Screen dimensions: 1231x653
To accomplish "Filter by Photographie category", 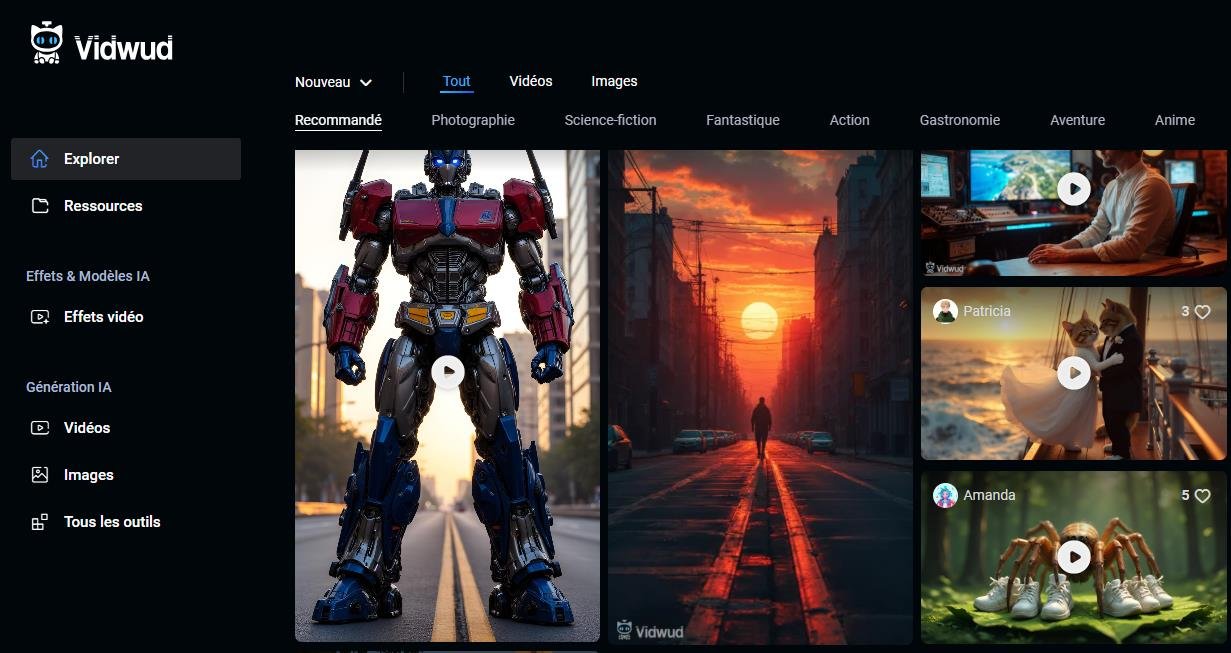I will tap(473, 120).
